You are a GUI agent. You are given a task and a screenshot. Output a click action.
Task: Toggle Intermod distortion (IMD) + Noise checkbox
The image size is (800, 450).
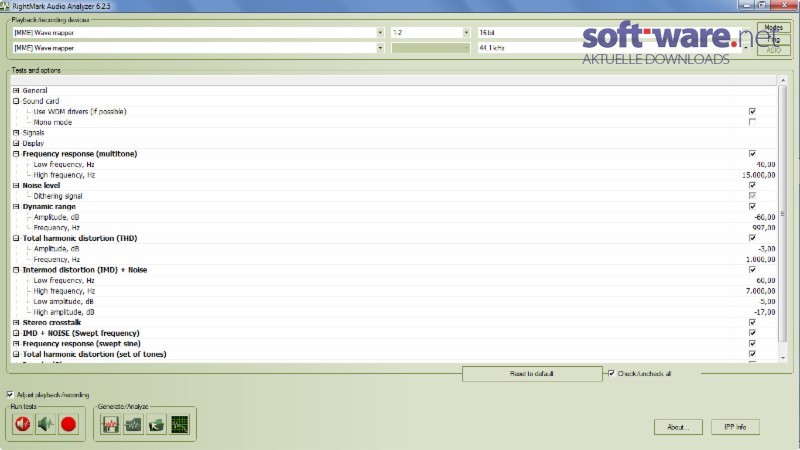pyautogui.click(x=752, y=269)
